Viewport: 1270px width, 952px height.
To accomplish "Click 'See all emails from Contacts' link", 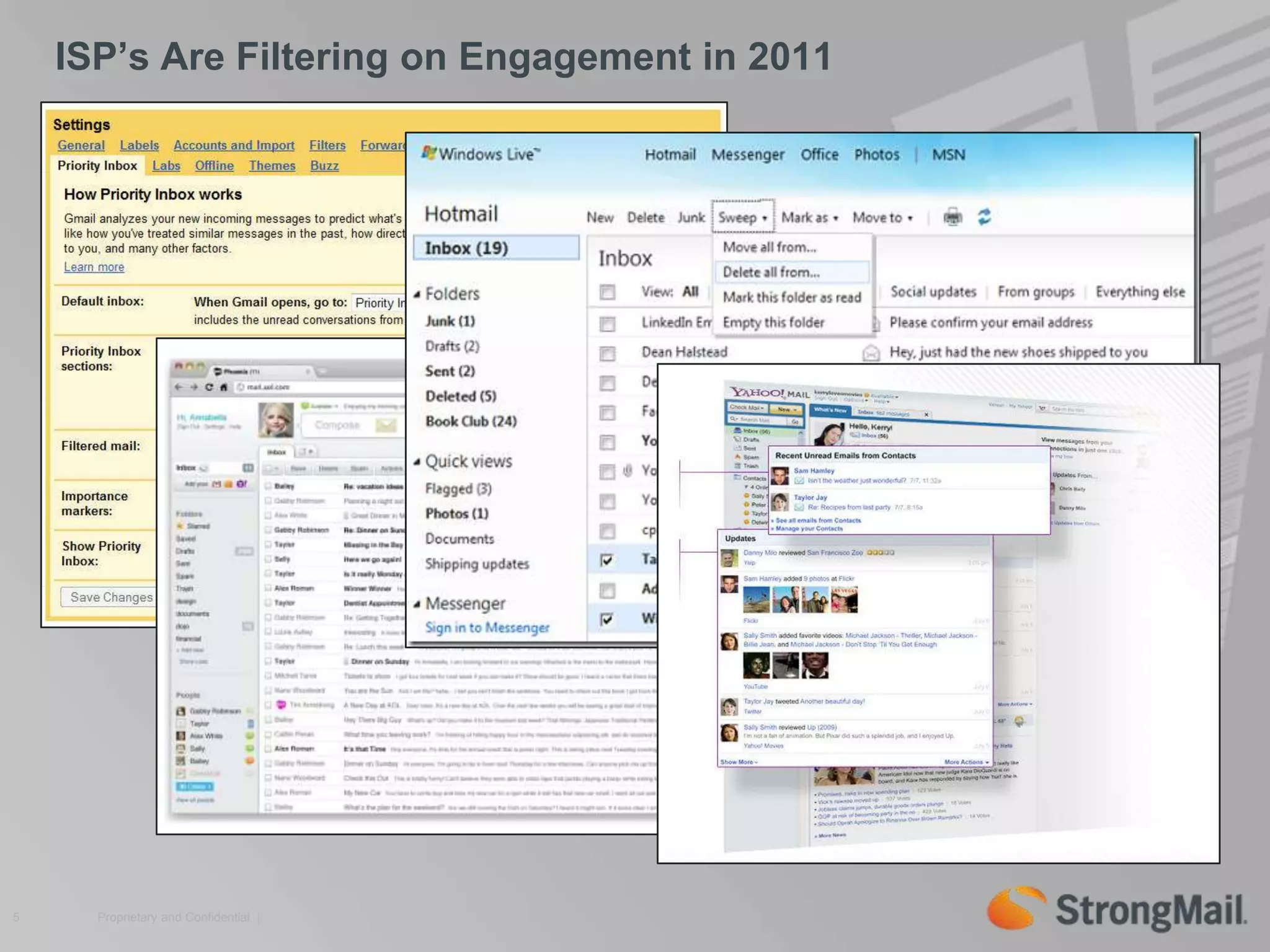I will point(818,521).
